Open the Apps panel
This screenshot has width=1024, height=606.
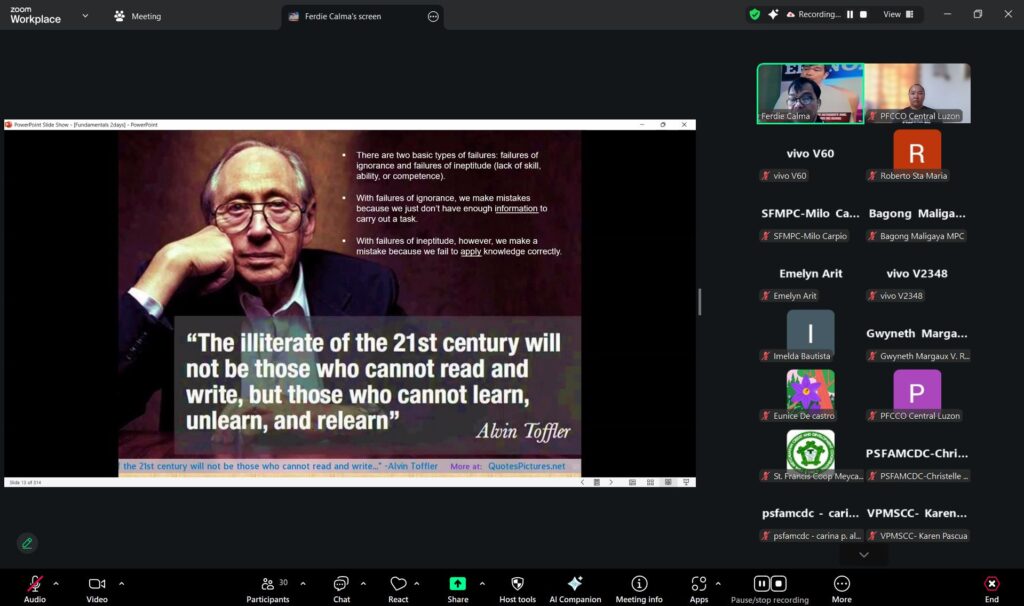click(x=698, y=585)
